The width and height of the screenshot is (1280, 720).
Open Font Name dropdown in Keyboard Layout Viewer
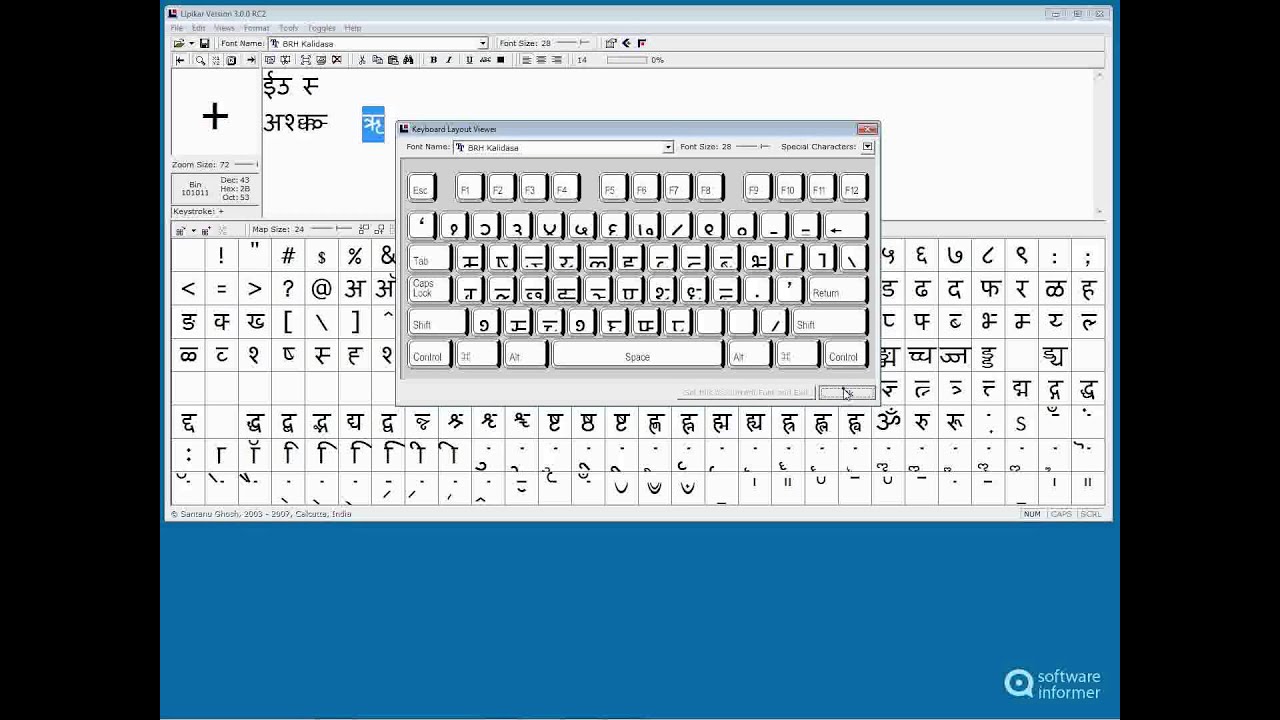(x=668, y=148)
